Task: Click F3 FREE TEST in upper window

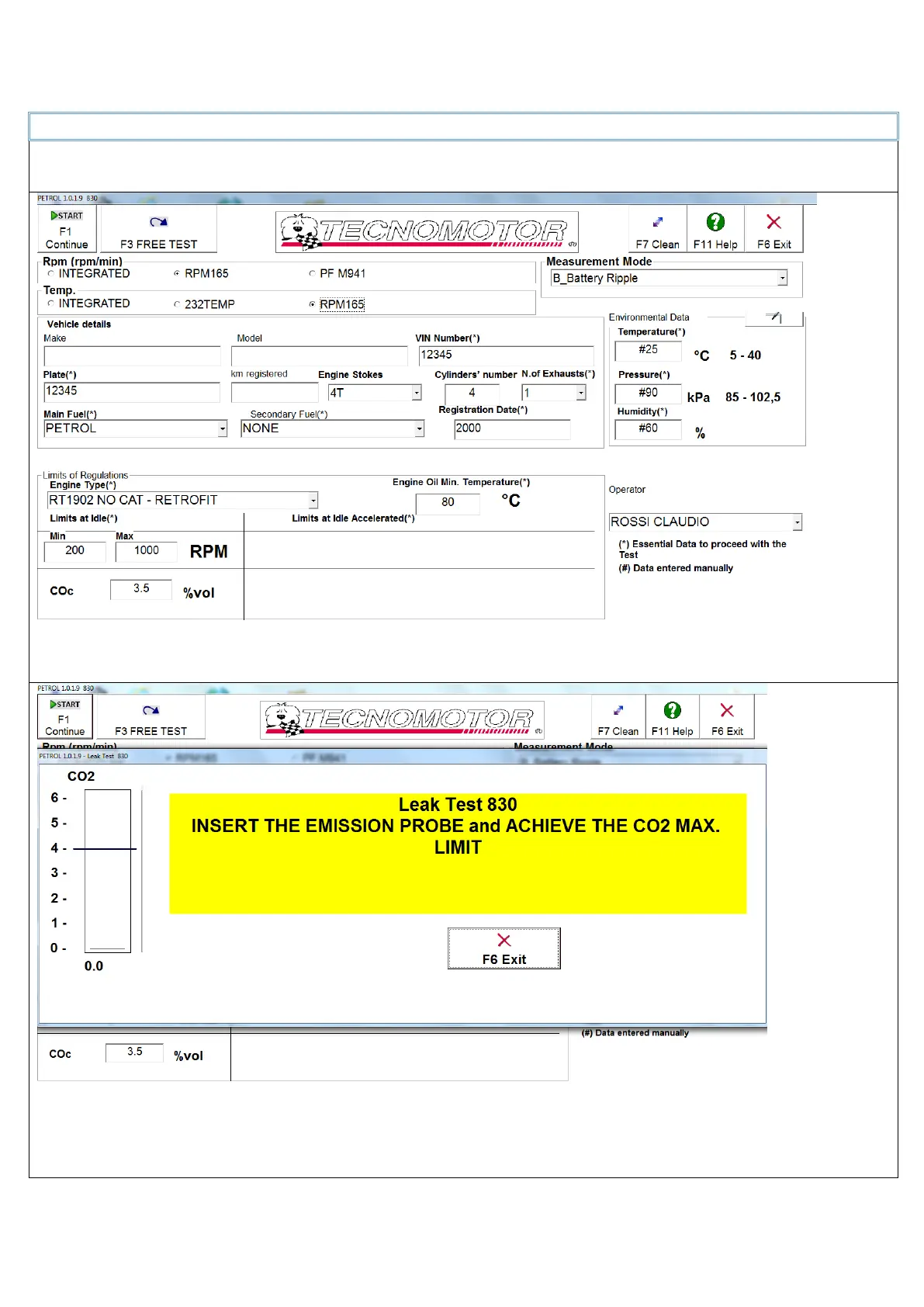Action: point(158,229)
